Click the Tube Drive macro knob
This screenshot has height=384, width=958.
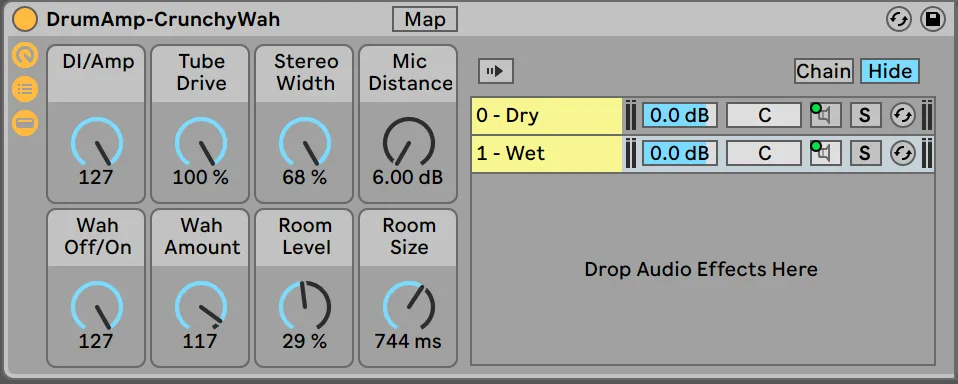click(x=200, y=143)
